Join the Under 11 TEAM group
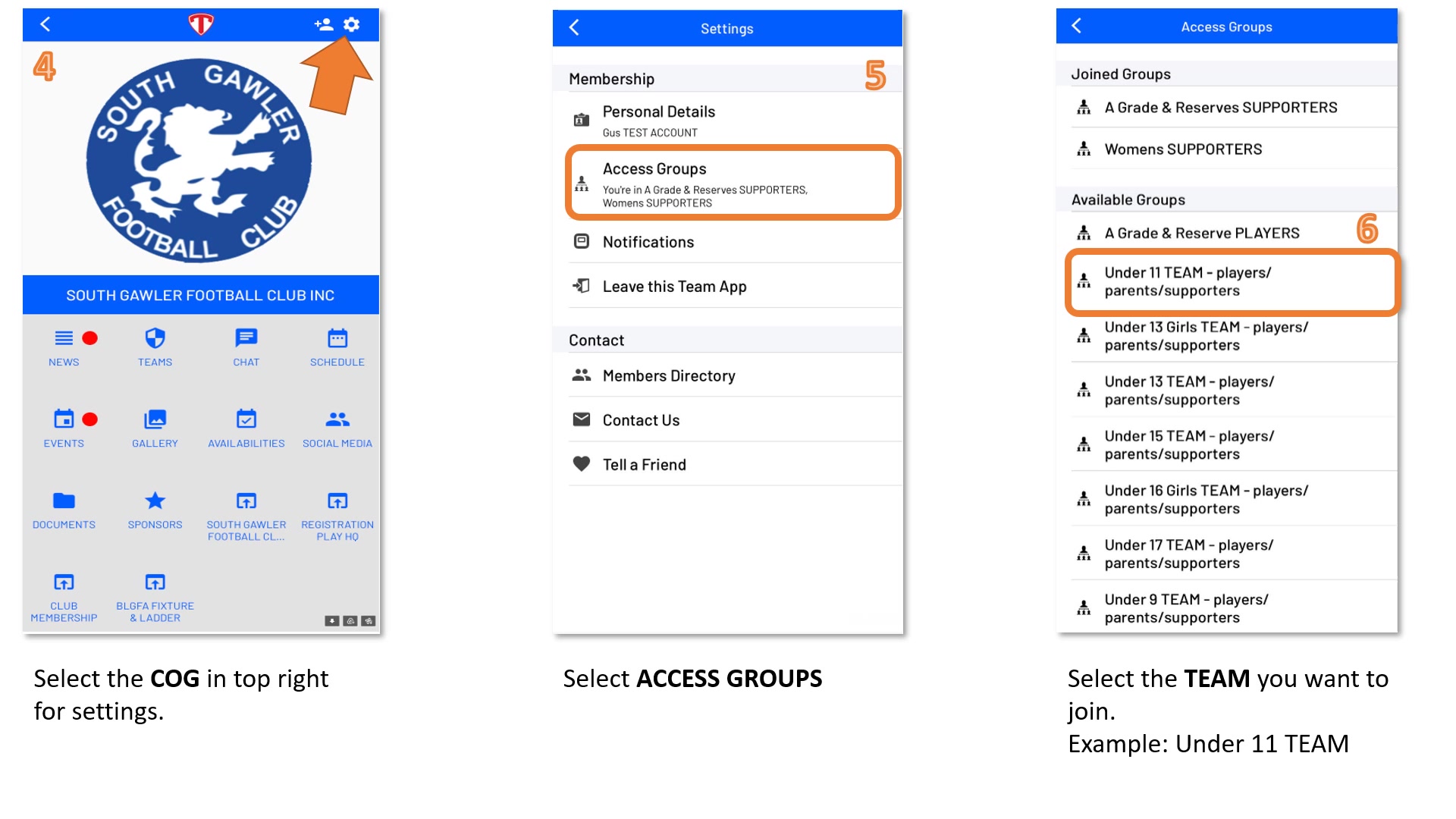This screenshot has width=1456, height=819. point(1233,281)
